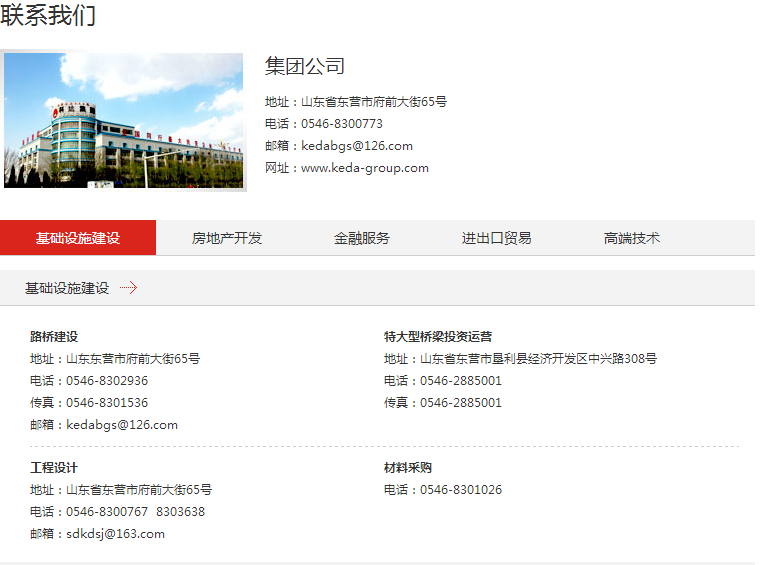Click the address containing 中兴路308号
Image resolution: width=761 pixels, height=565 pixels.
538,359
